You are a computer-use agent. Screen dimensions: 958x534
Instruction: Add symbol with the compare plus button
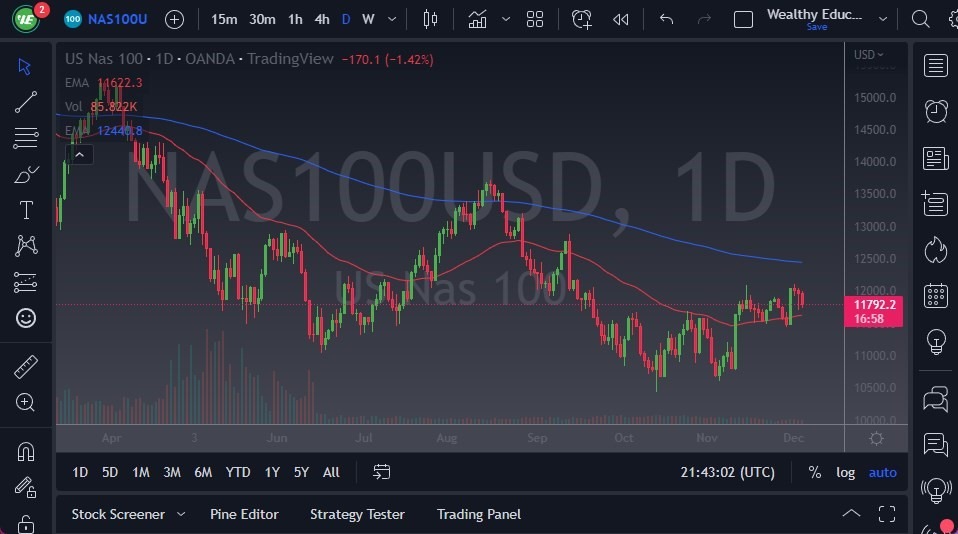174,20
